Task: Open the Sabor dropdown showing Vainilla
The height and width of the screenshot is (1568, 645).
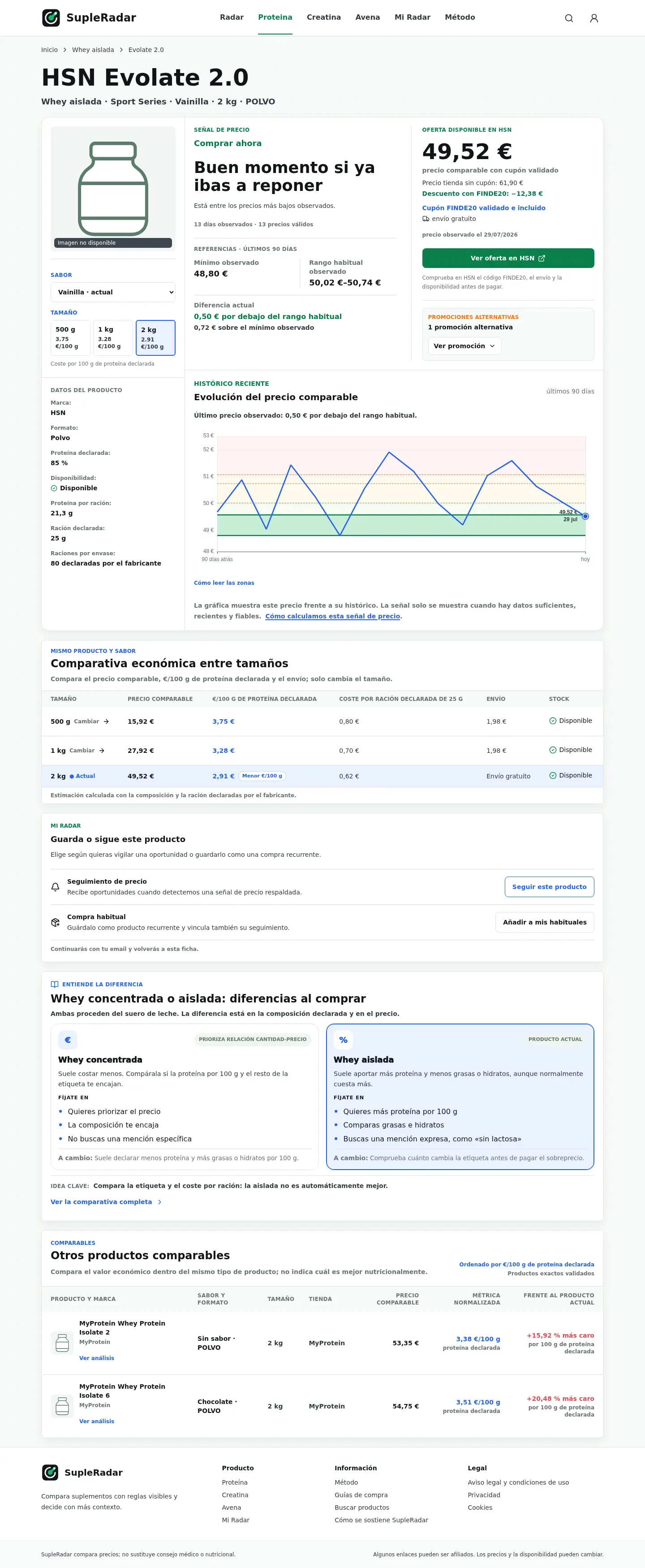Action: tap(113, 292)
